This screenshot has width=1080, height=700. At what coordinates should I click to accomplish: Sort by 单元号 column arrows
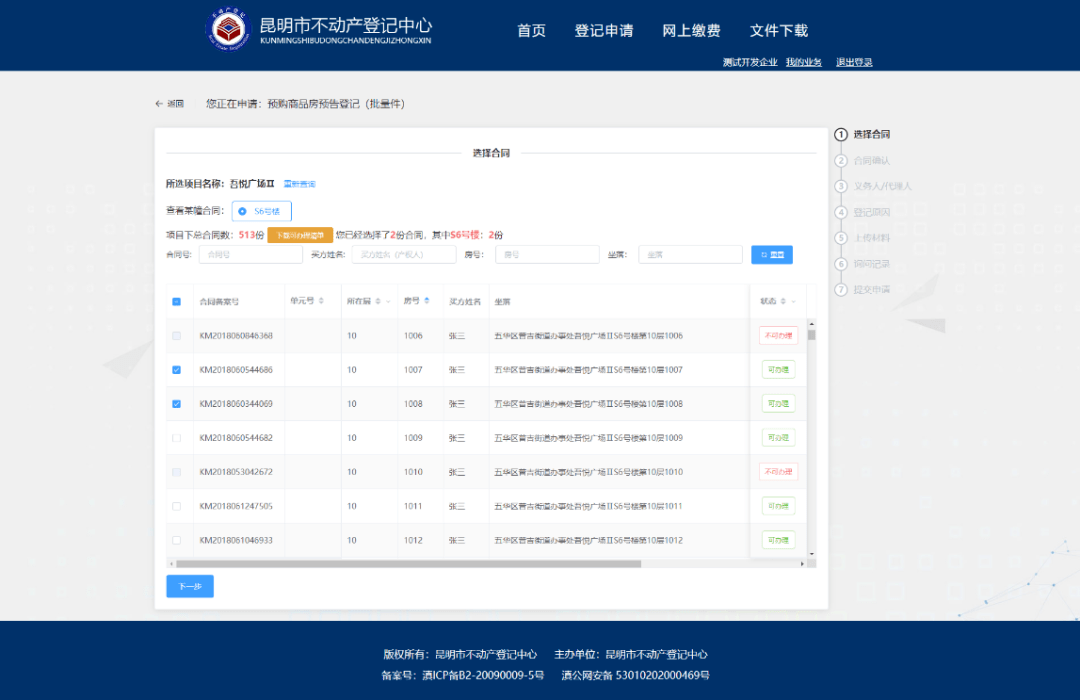click(x=321, y=301)
